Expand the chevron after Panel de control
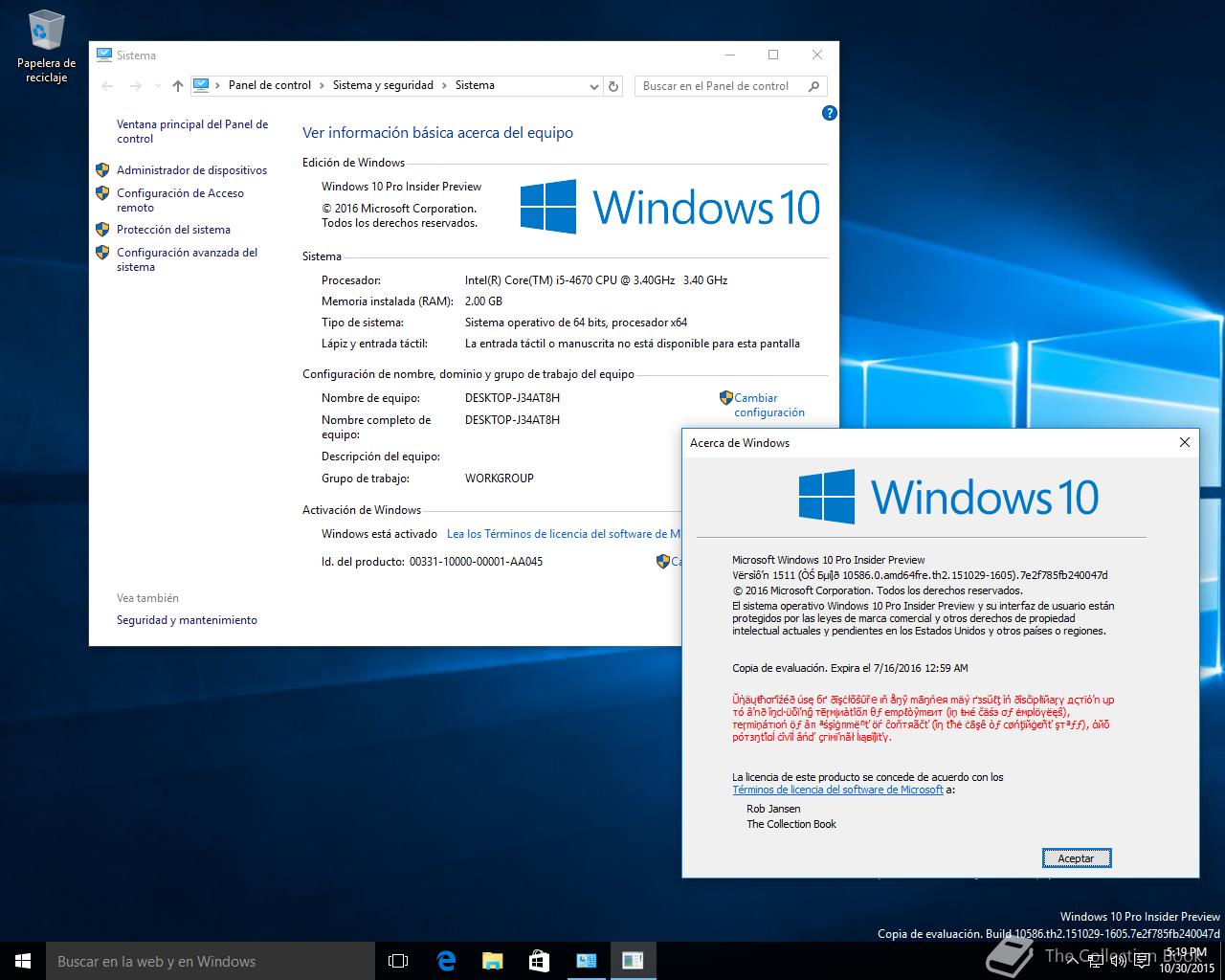Viewport: 1225px width, 980px height. coord(322,85)
